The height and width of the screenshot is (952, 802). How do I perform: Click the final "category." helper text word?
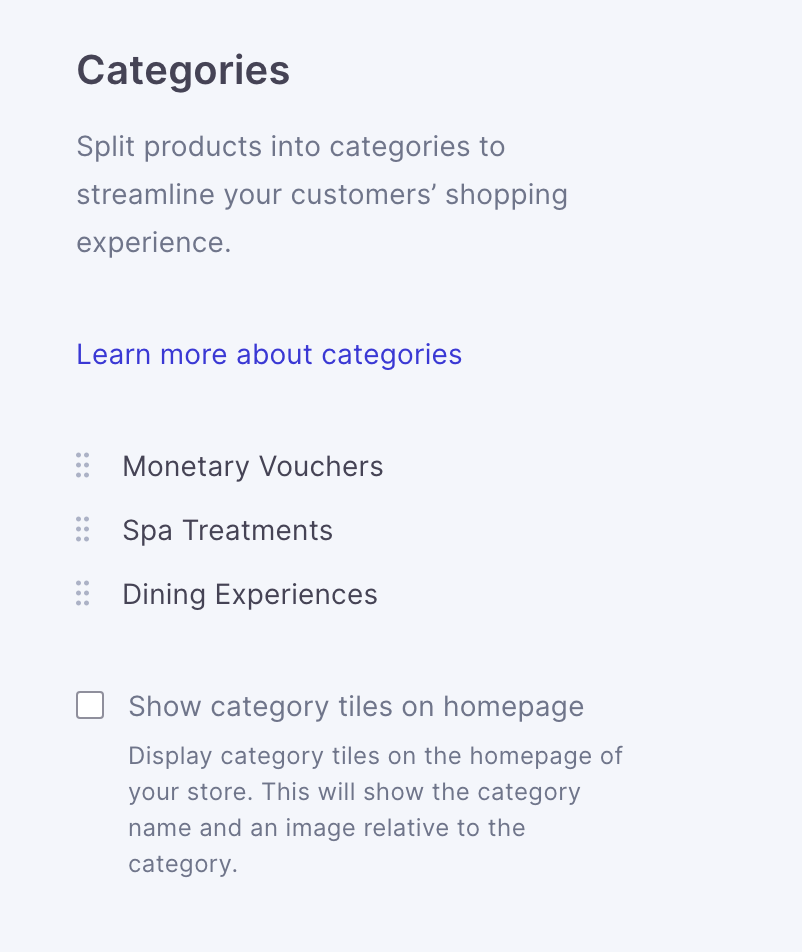point(182,864)
